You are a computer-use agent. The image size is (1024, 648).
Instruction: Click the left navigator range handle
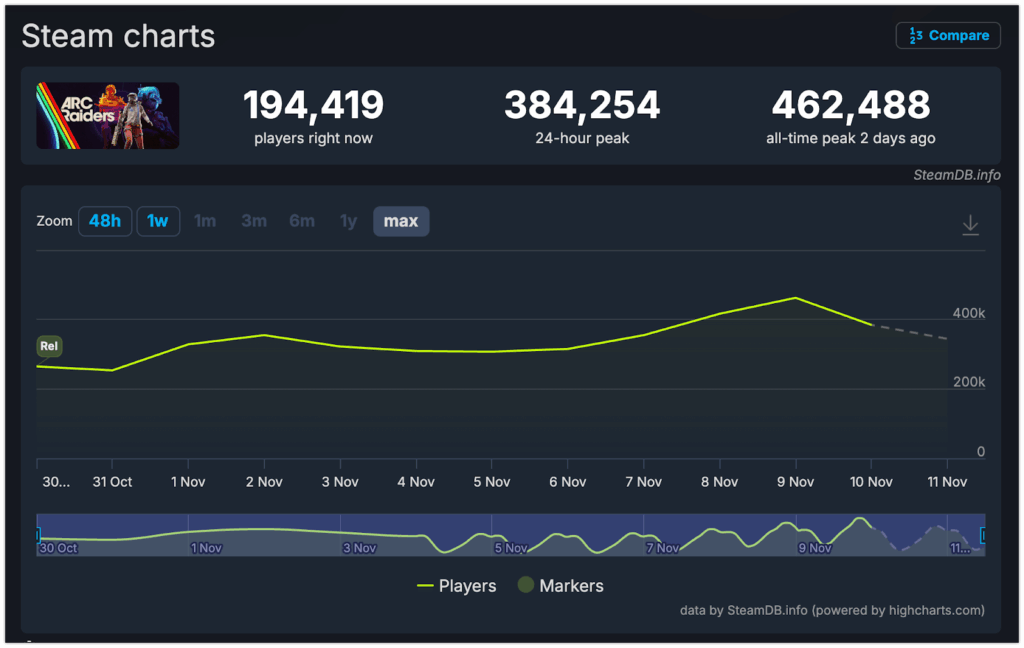click(x=38, y=535)
